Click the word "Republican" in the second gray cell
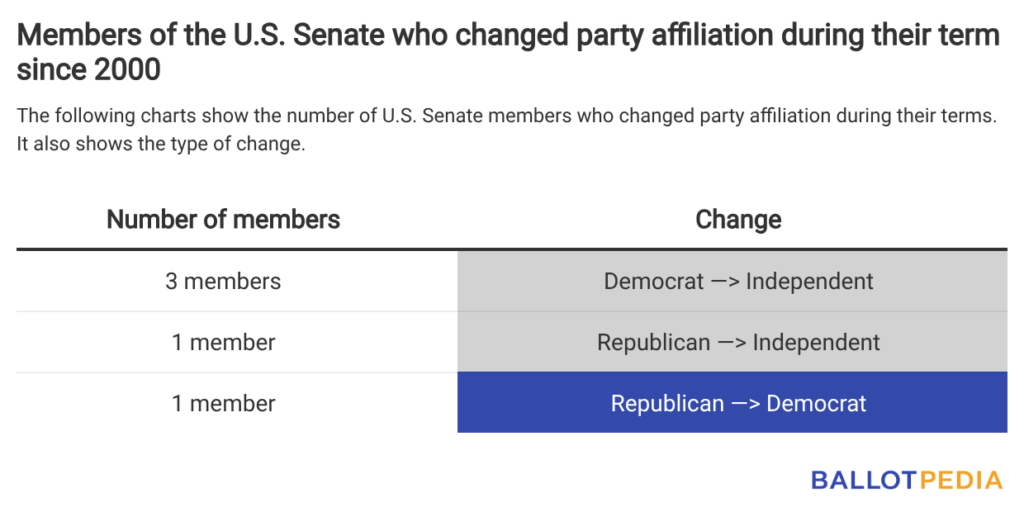 point(653,342)
